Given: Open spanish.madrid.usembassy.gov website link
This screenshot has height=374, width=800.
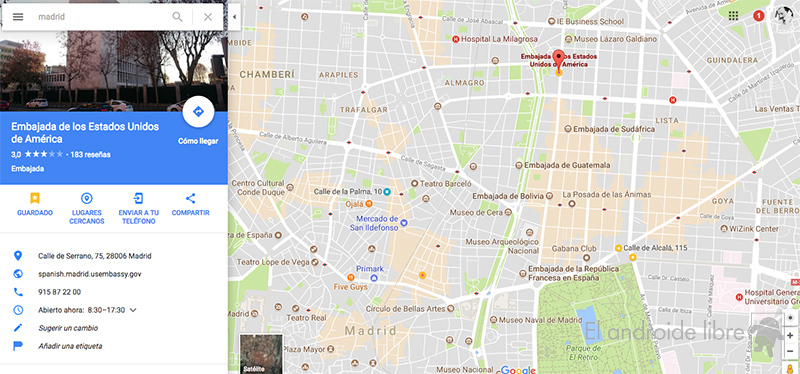Looking at the screenshot, I should [89, 274].
